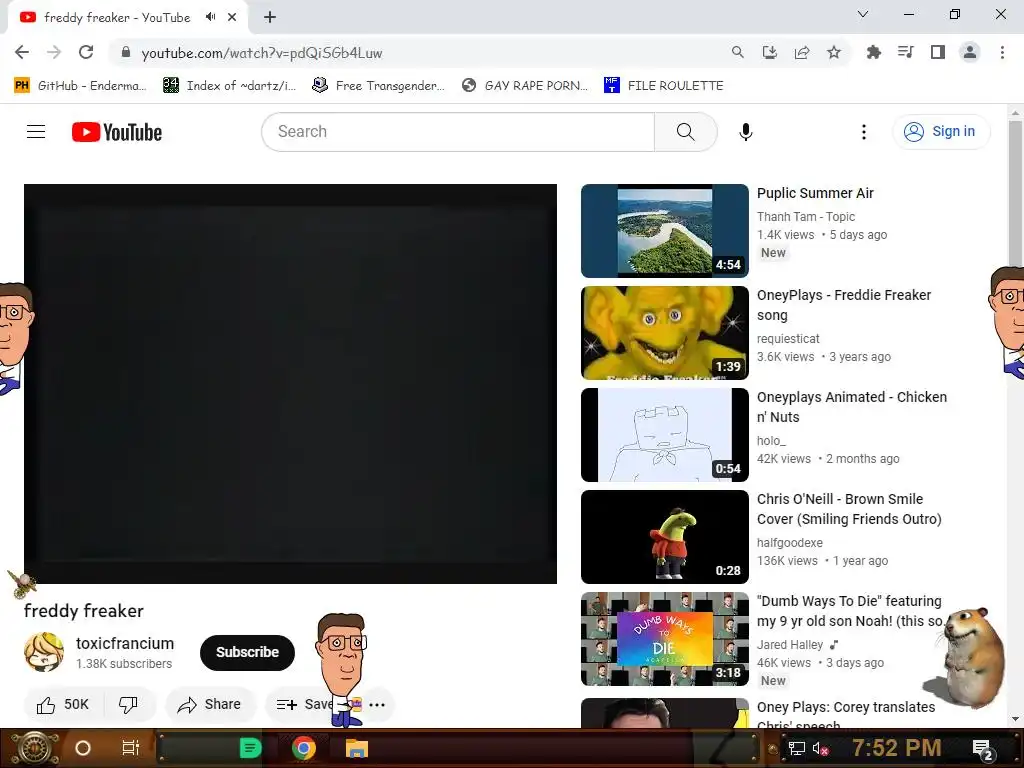
Task: Toggle Chrome side panel
Action: (938, 52)
